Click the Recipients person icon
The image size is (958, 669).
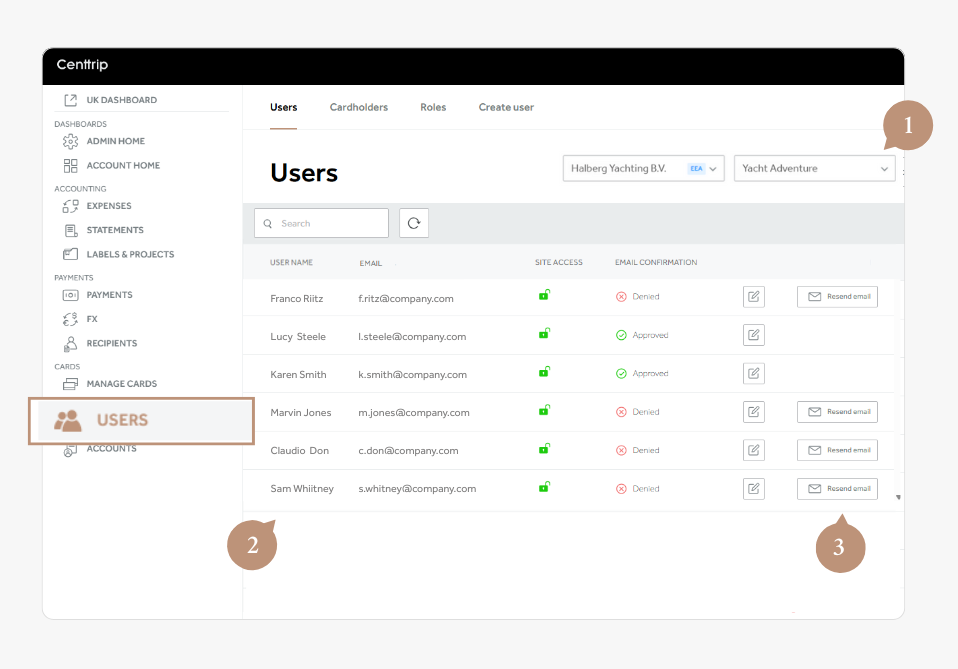[x=70, y=343]
